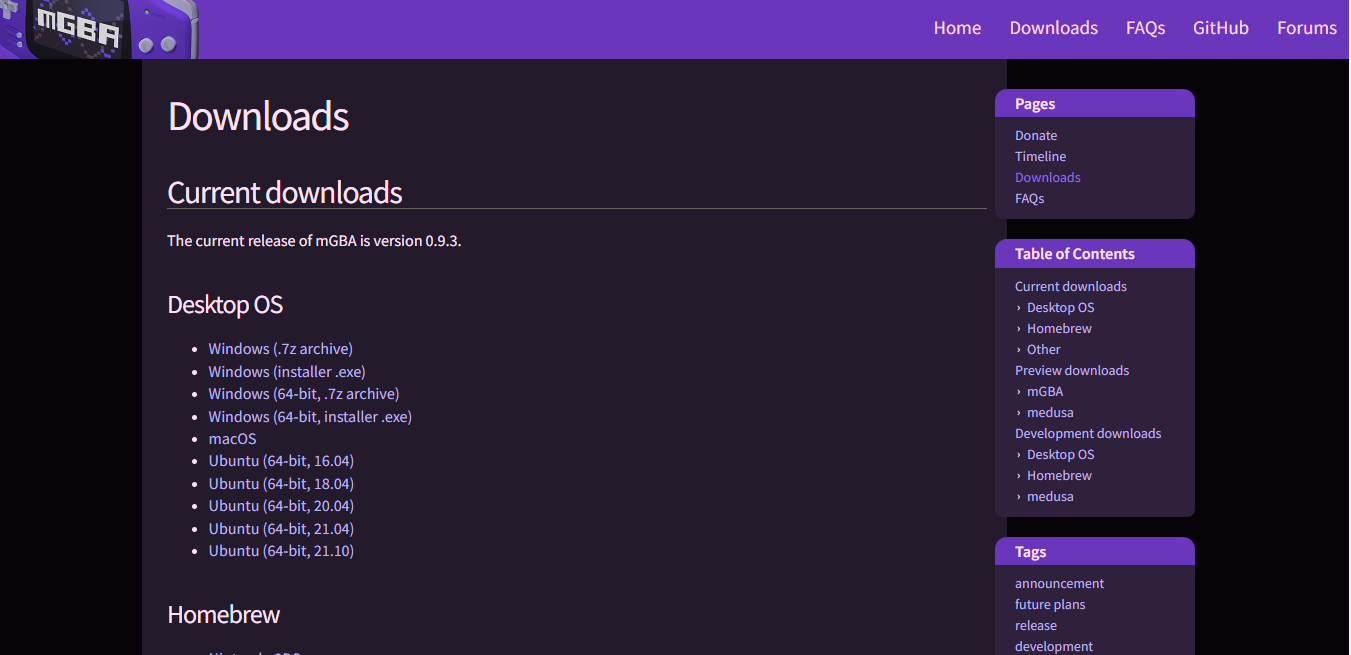Jump to Desktop OS under Current downloads
Screen dimensions: 1351x655
pyautogui.click(x=1060, y=308)
